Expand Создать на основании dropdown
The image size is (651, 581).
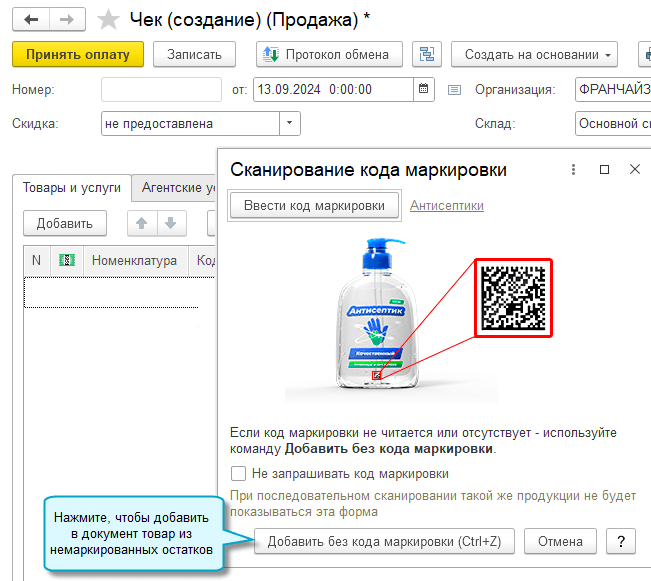point(534,54)
